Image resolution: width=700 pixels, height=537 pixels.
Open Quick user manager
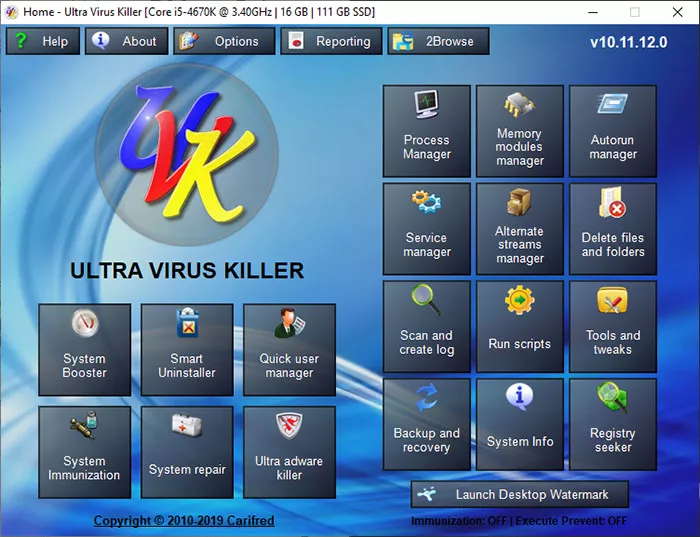[289, 350]
